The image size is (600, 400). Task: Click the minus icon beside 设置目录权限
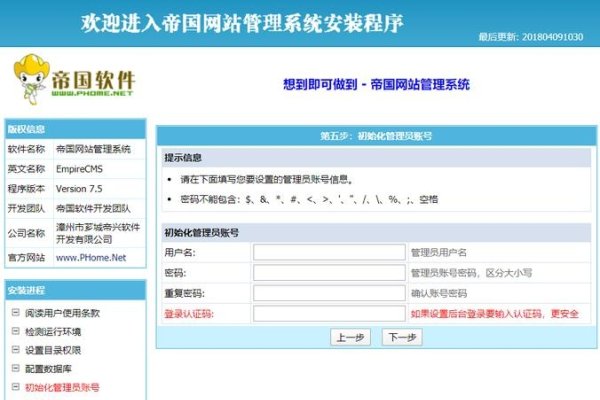(x=15, y=349)
